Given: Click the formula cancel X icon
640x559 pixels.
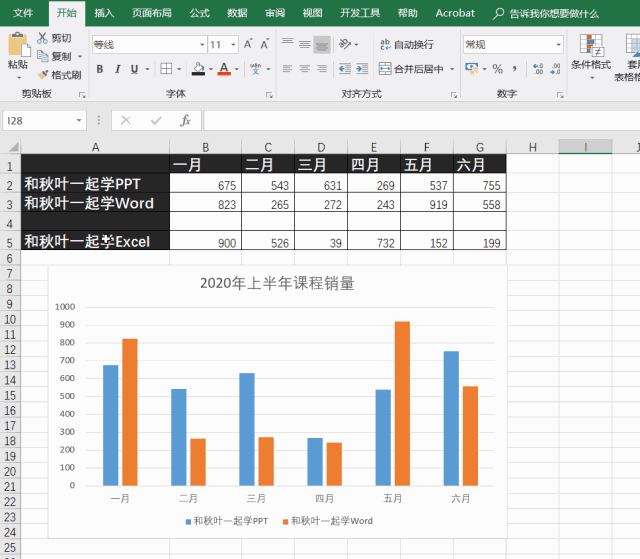Looking at the screenshot, I should [x=126, y=120].
